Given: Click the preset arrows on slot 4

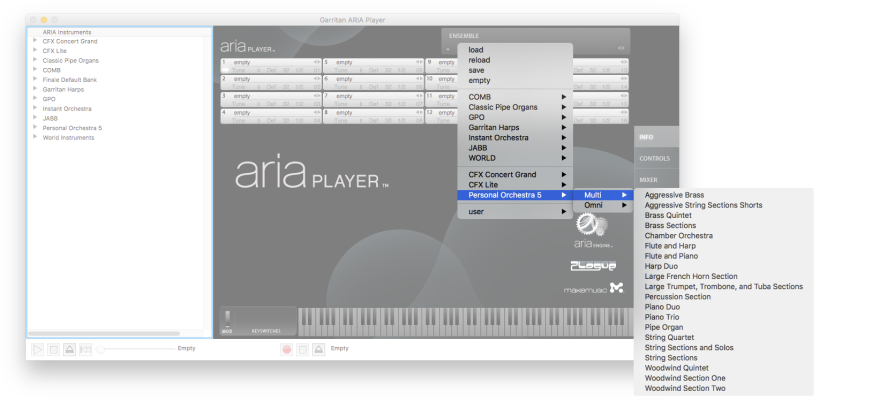Looking at the screenshot, I should point(317,113).
